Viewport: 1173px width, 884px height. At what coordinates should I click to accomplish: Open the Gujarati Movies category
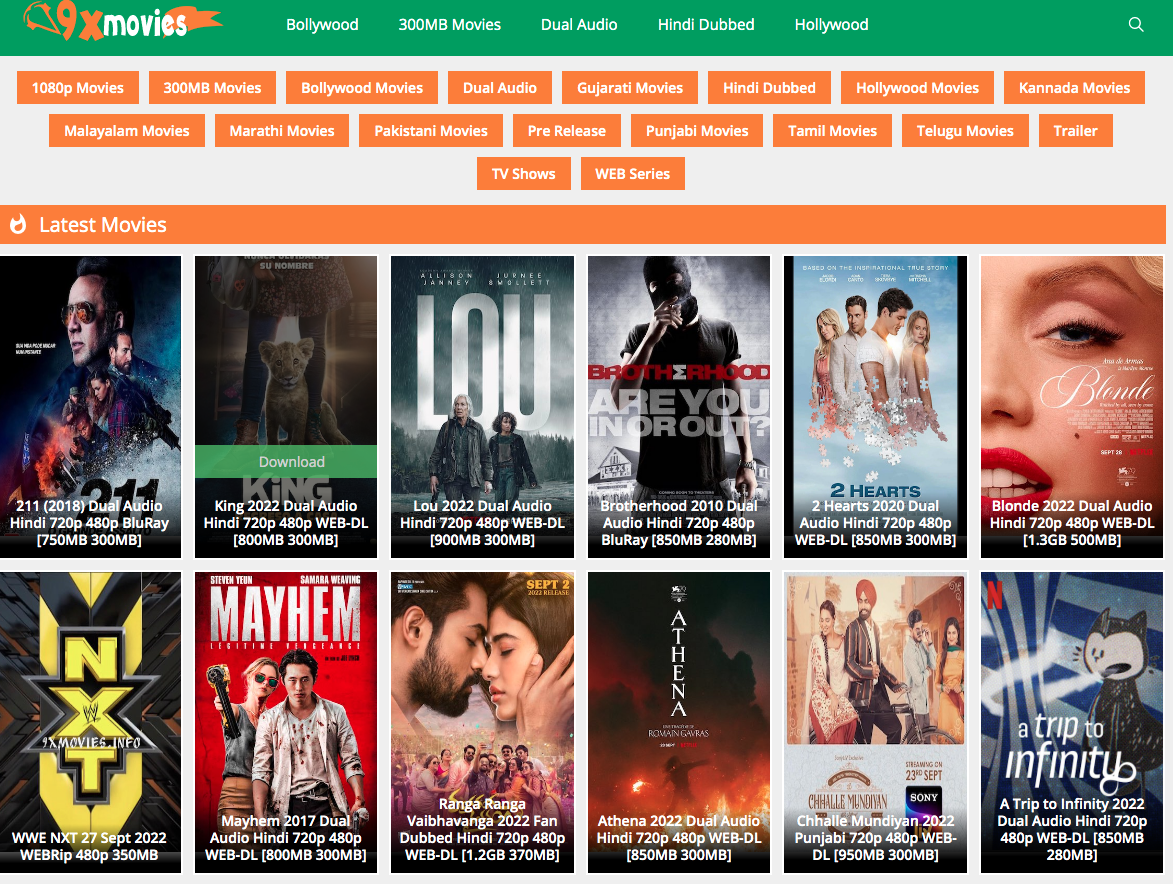pos(630,88)
